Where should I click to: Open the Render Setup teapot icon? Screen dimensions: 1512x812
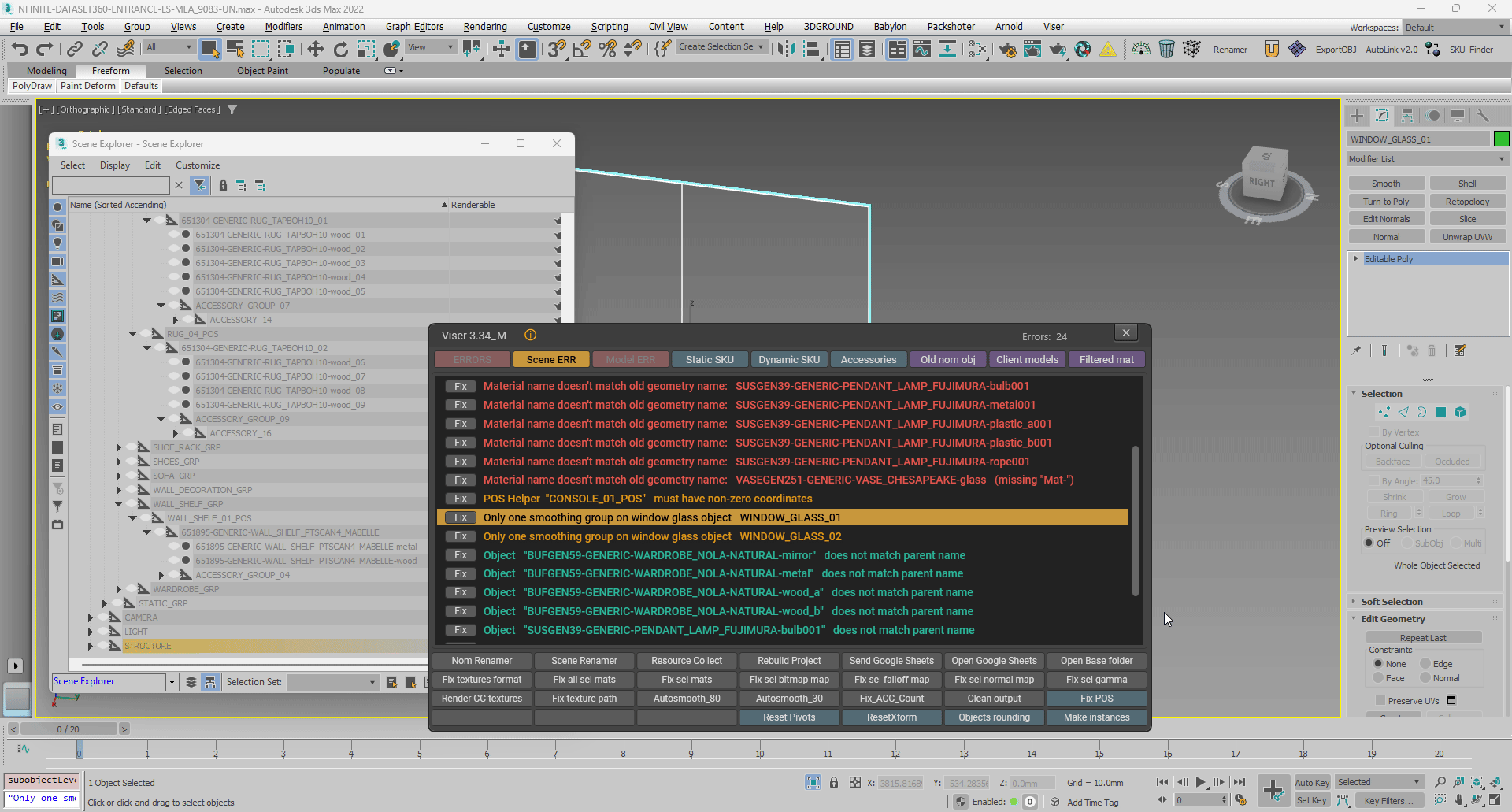click(1007, 50)
